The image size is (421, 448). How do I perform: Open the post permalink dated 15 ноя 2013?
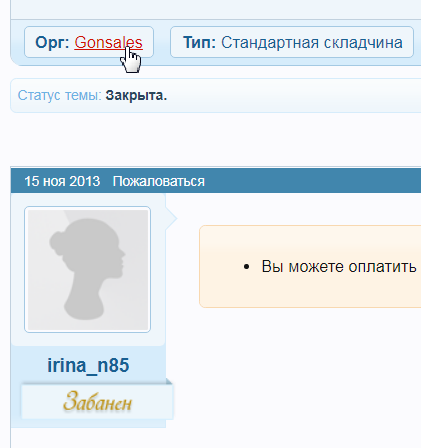62,181
